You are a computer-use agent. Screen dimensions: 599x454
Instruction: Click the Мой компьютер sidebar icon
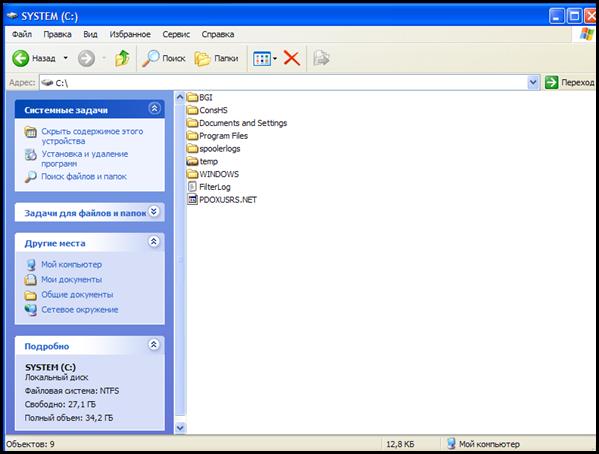31,264
